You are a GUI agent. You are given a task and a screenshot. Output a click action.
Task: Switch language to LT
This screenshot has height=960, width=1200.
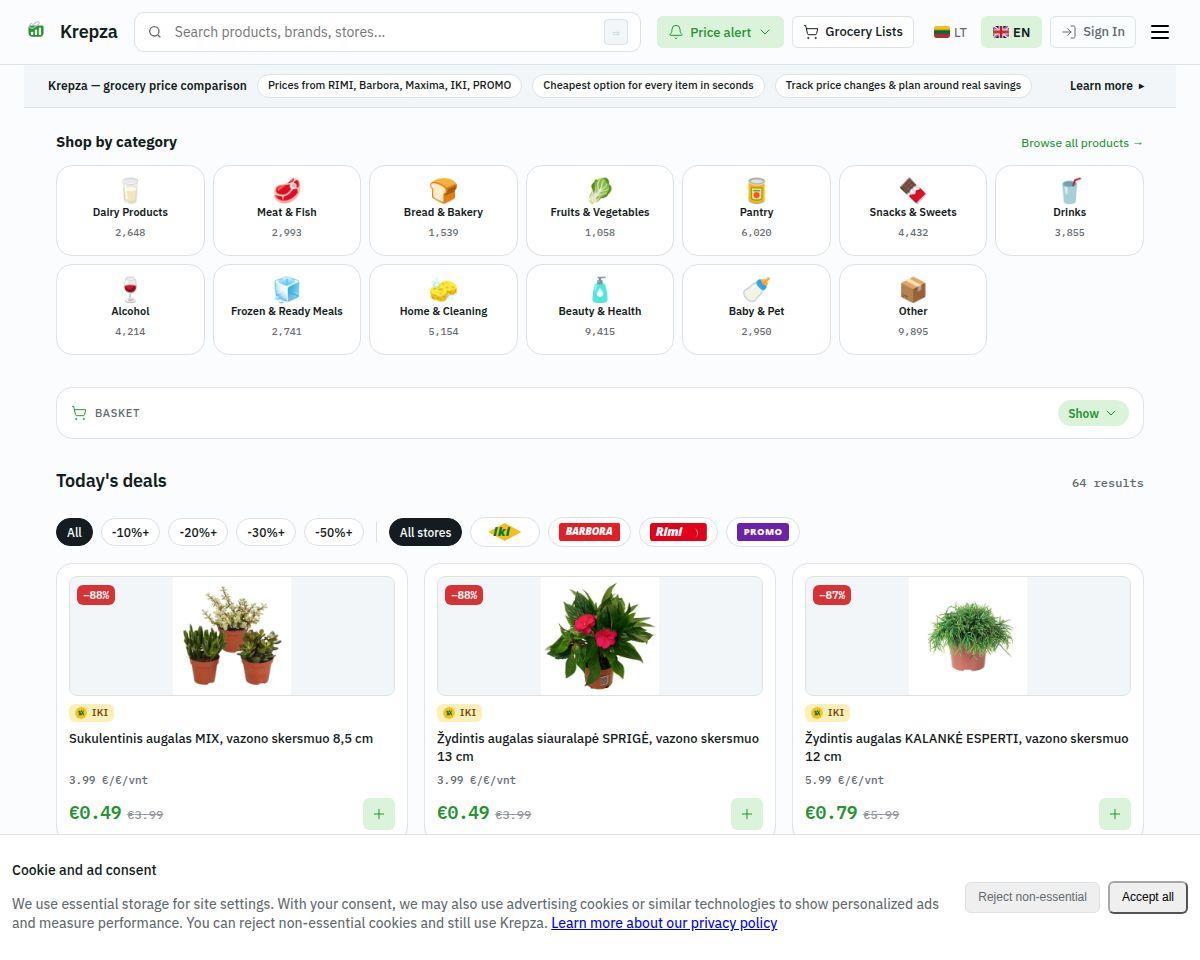(950, 32)
